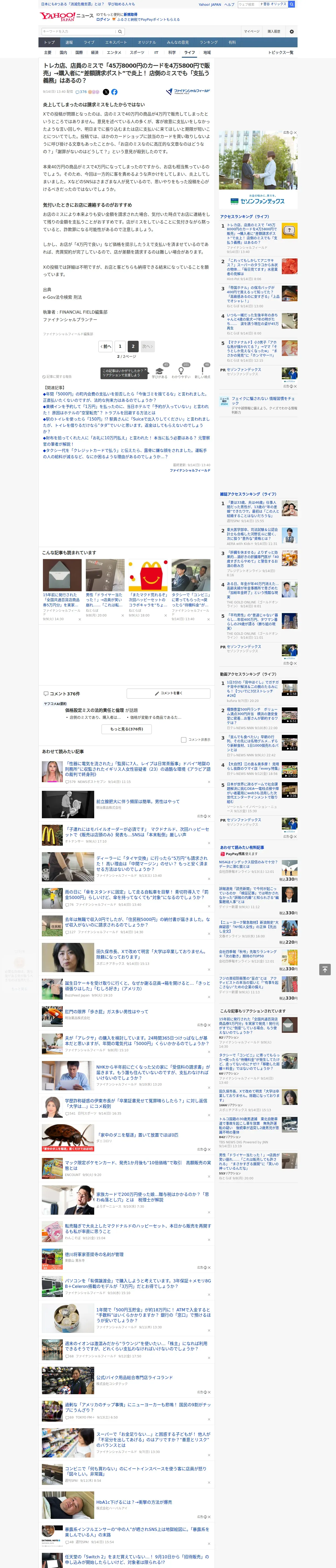
Task: Select page 1 in pagination
Action: [x=120, y=346]
